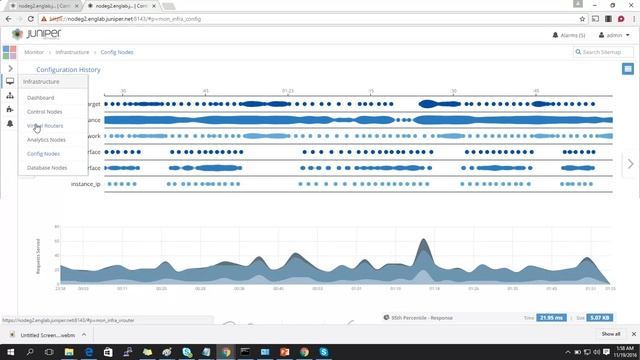
Task: Click the browser back arrow
Action: (x=9, y=19)
